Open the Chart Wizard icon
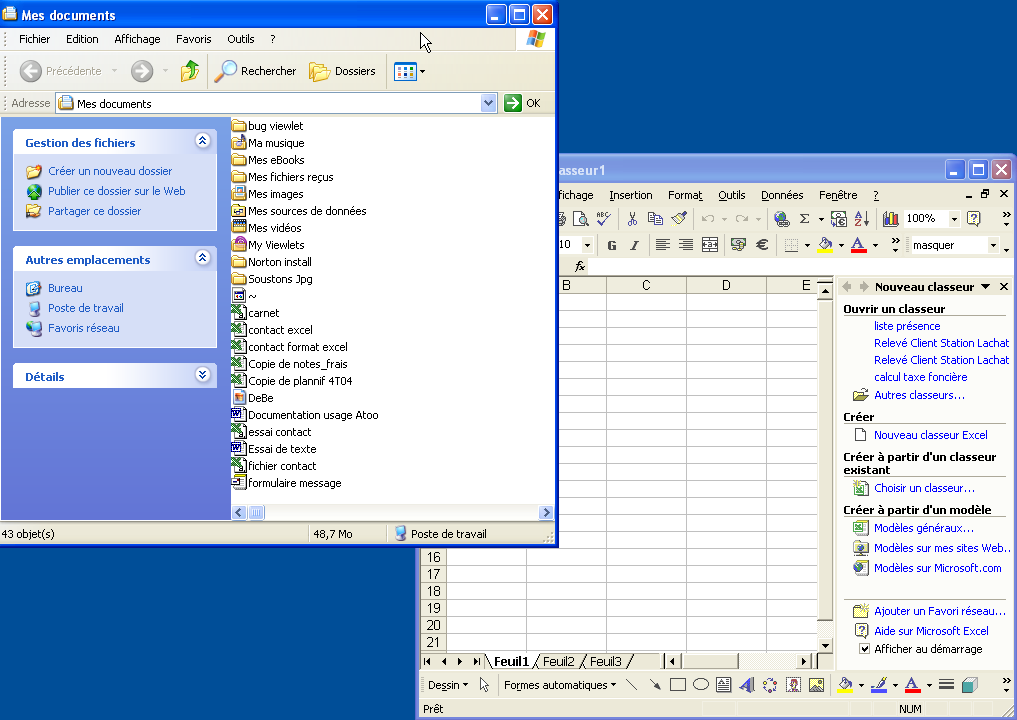1017x720 pixels. (891, 219)
